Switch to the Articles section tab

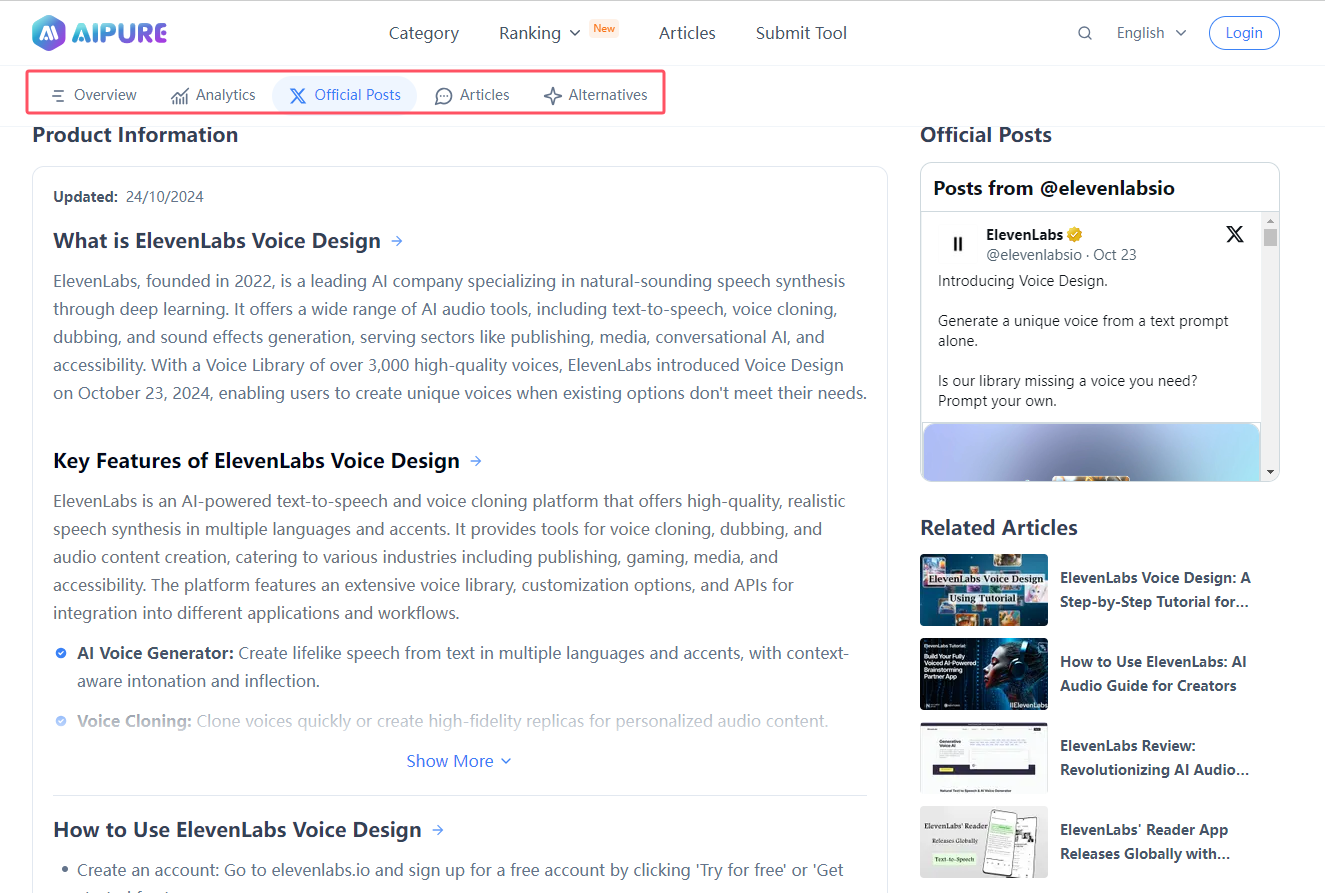(x=472, y=95)
